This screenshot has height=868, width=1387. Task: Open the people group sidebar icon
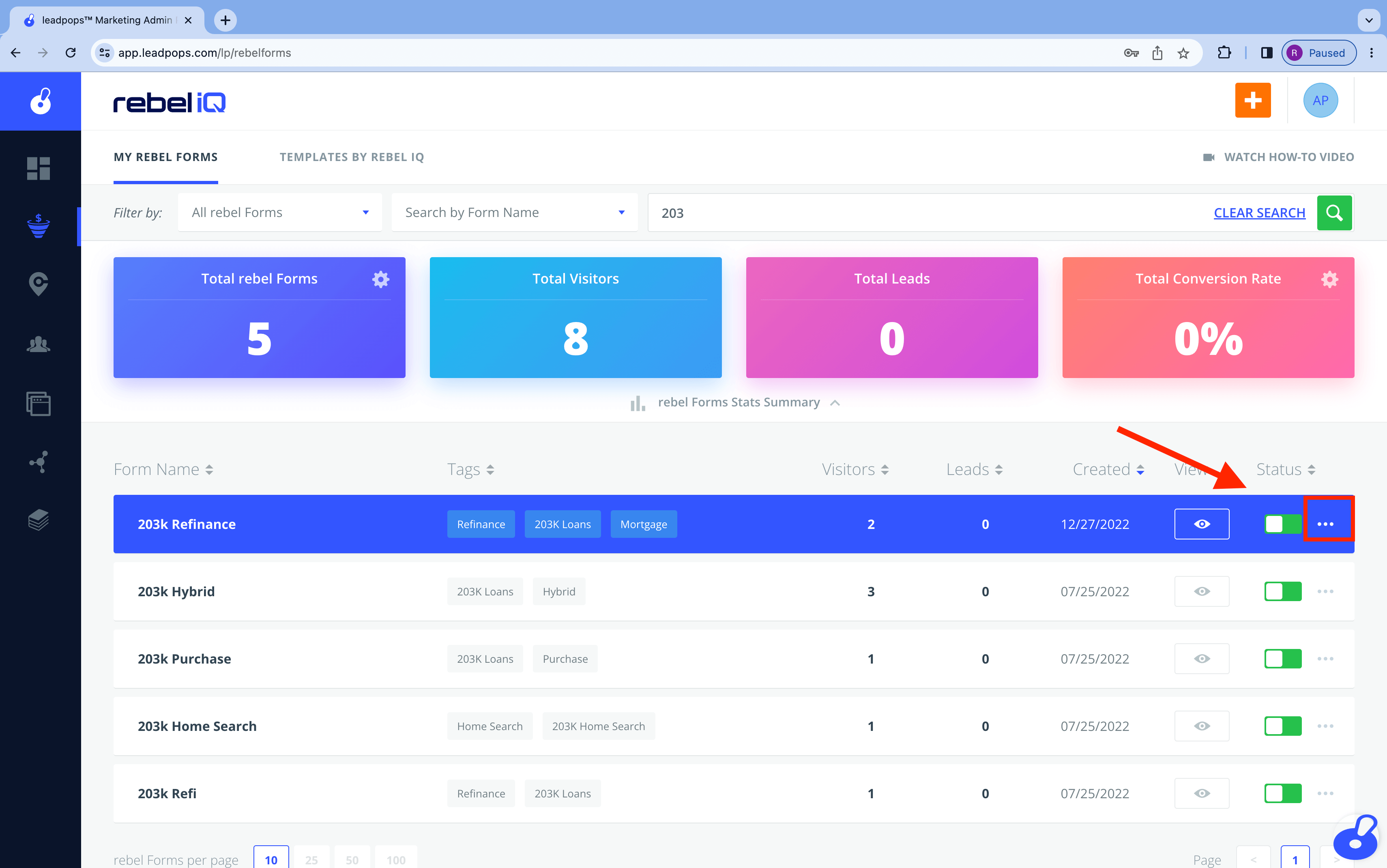(x=39, y=344)
